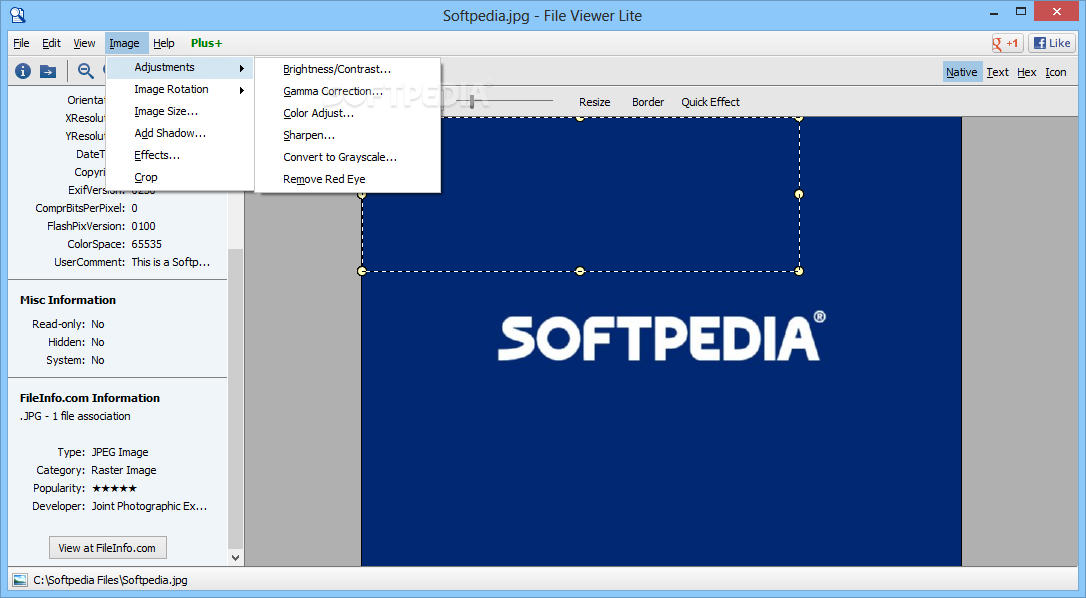Click the Hidden 'No' value
This screenshot has width=1086, height=598.
(98, 342)
